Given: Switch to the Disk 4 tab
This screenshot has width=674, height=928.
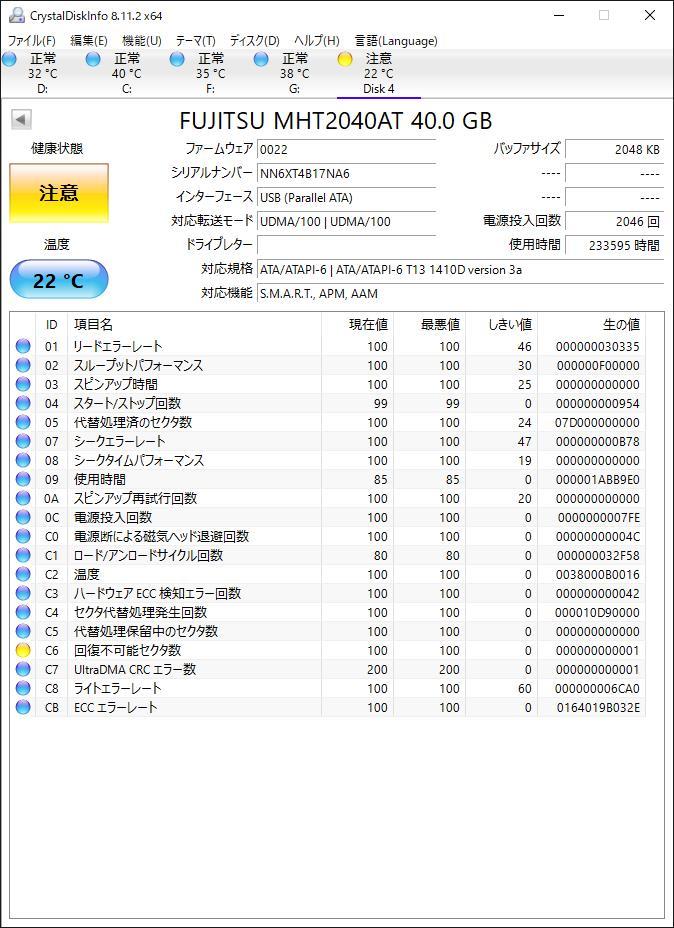Looking at the screenshot, I should pyautogui.click(x=379, y=74).
